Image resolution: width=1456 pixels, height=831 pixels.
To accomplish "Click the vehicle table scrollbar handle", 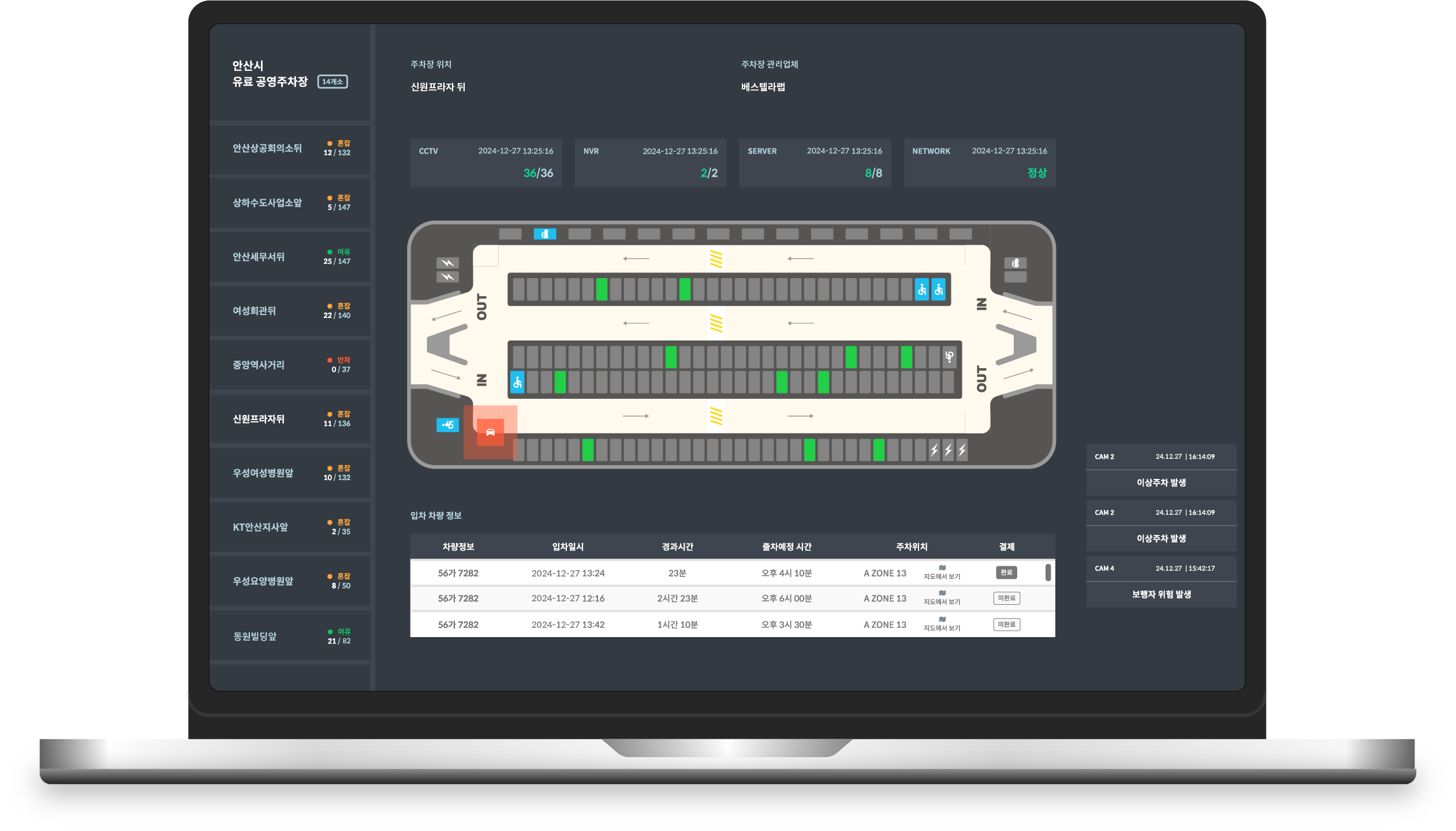I will pyautogui.click(x=1048, y=572).
